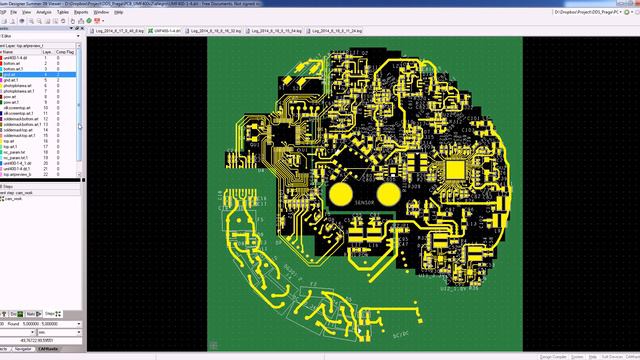Select the bottom.art layer row
The height and width of the screenshot is (360, 640).
pos(38,63)
